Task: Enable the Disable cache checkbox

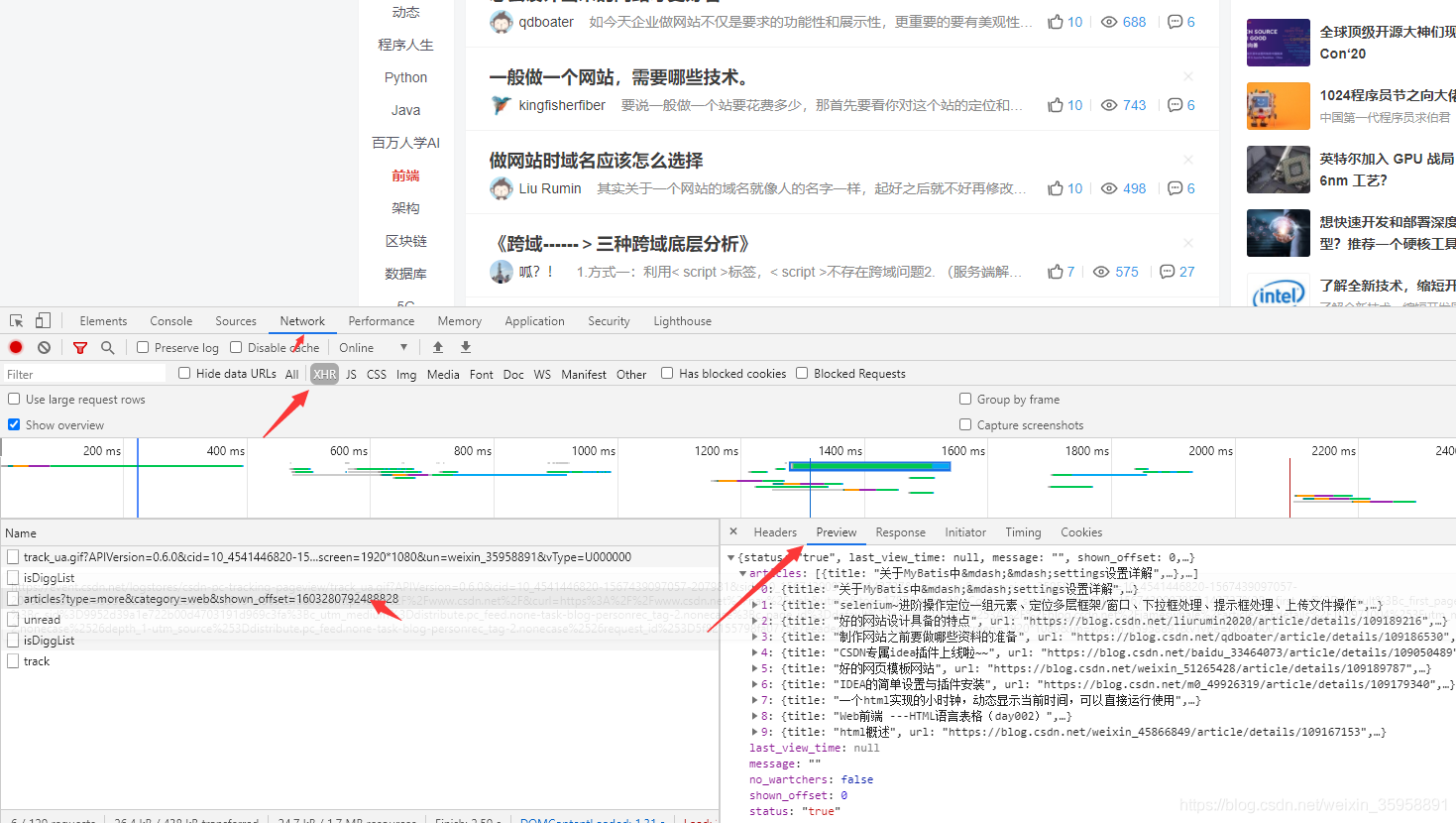Action: click(x=236, y=347)
